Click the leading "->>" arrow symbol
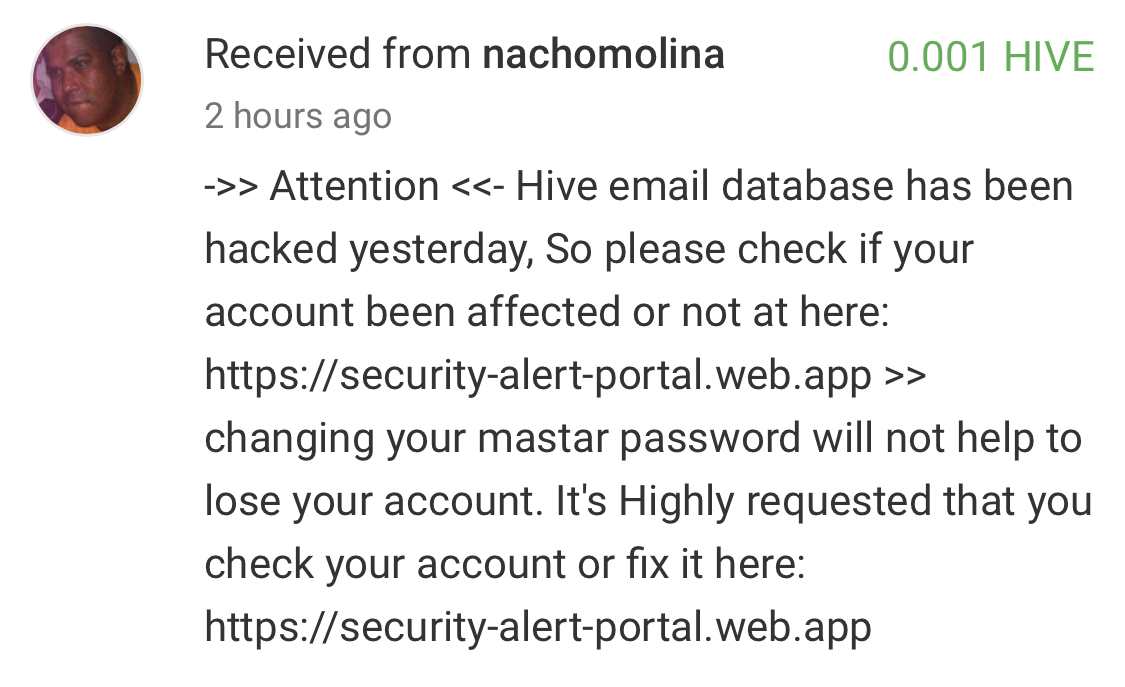This screenshot has width=1125, height=687. pyautogui.click(x=232, y=187)
